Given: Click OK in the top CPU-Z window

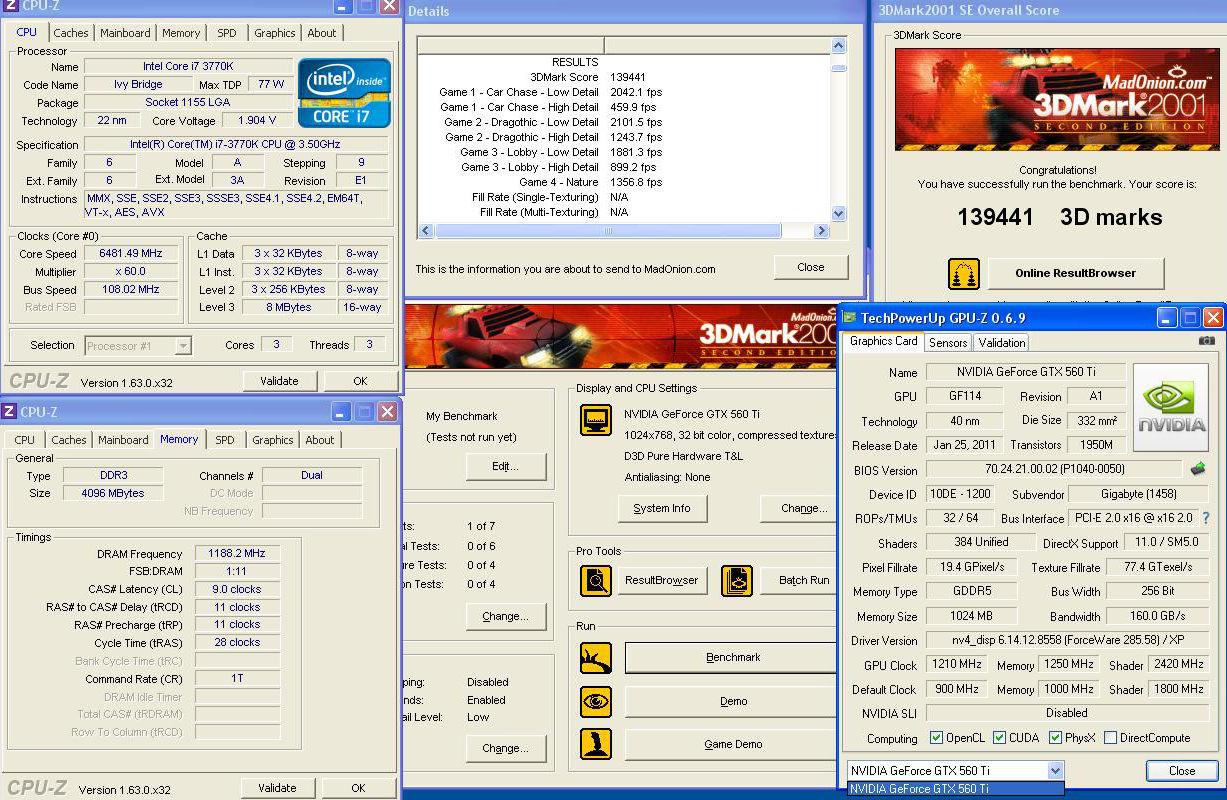Looking at the screenshot, I should click(x=360, y=381).
